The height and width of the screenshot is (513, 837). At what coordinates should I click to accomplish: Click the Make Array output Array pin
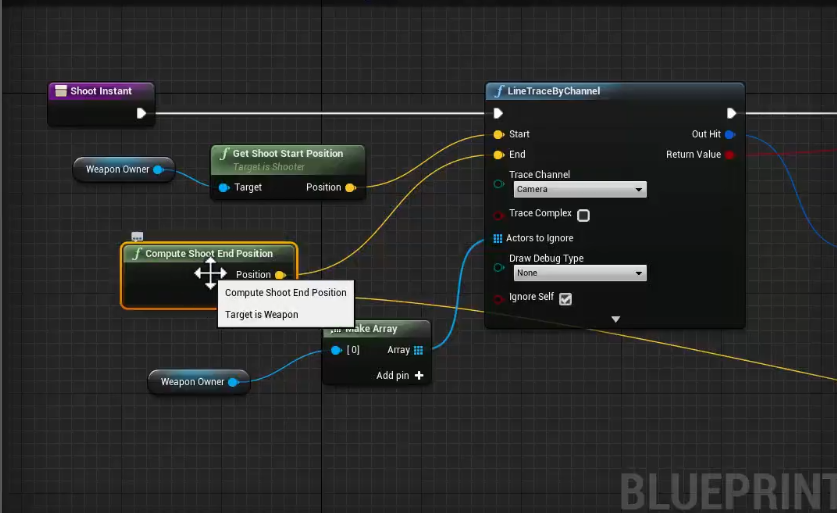coord(418,350)
